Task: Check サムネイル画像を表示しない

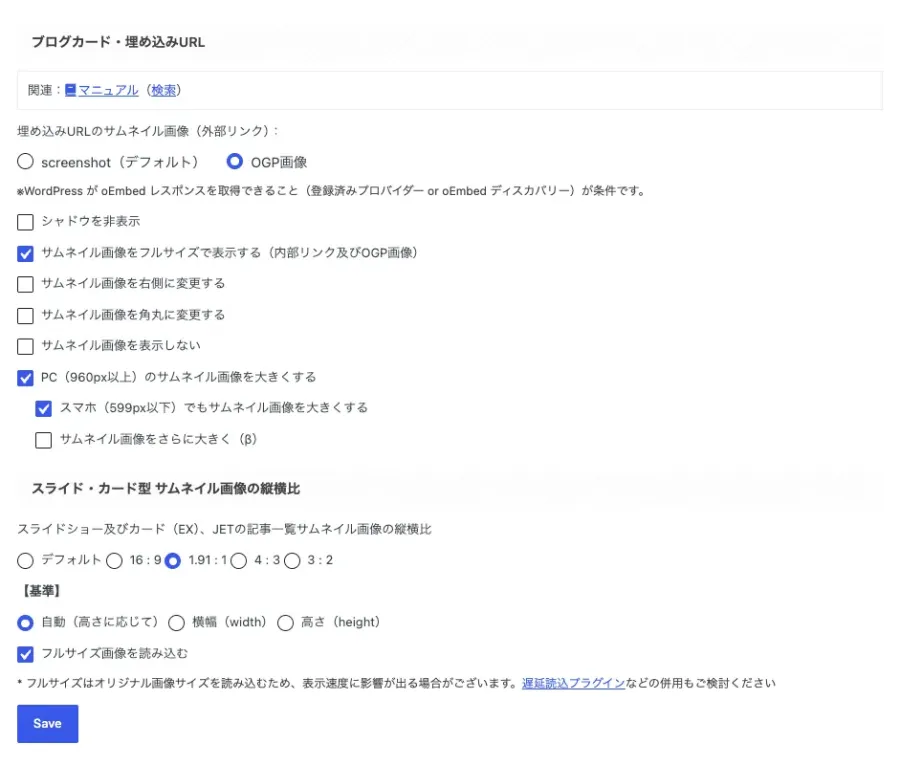Action: point(25,346)
